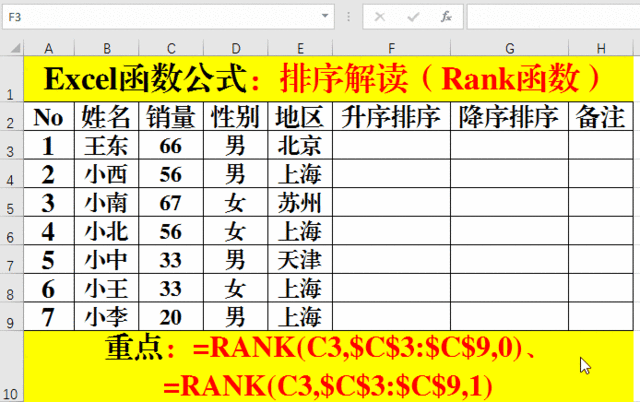Select column B header
640x402 pixels.
pos(107,49)
